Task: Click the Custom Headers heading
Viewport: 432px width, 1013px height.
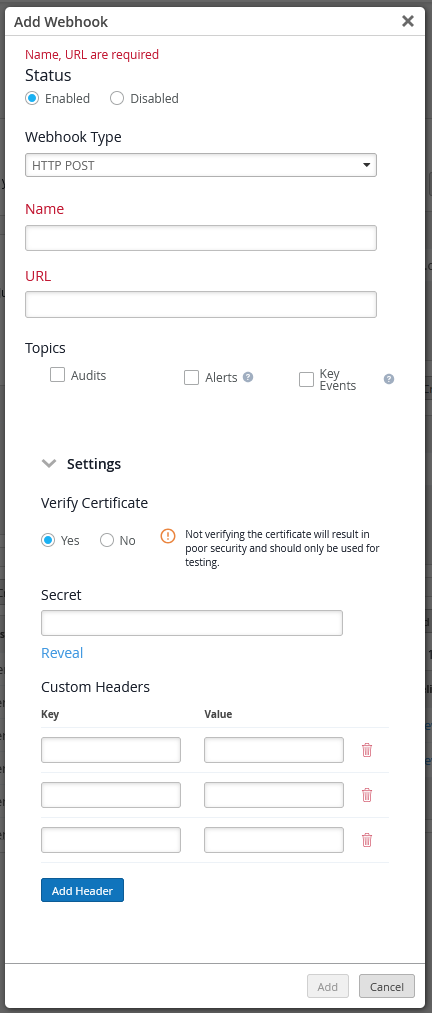Action: coord(96,686)
